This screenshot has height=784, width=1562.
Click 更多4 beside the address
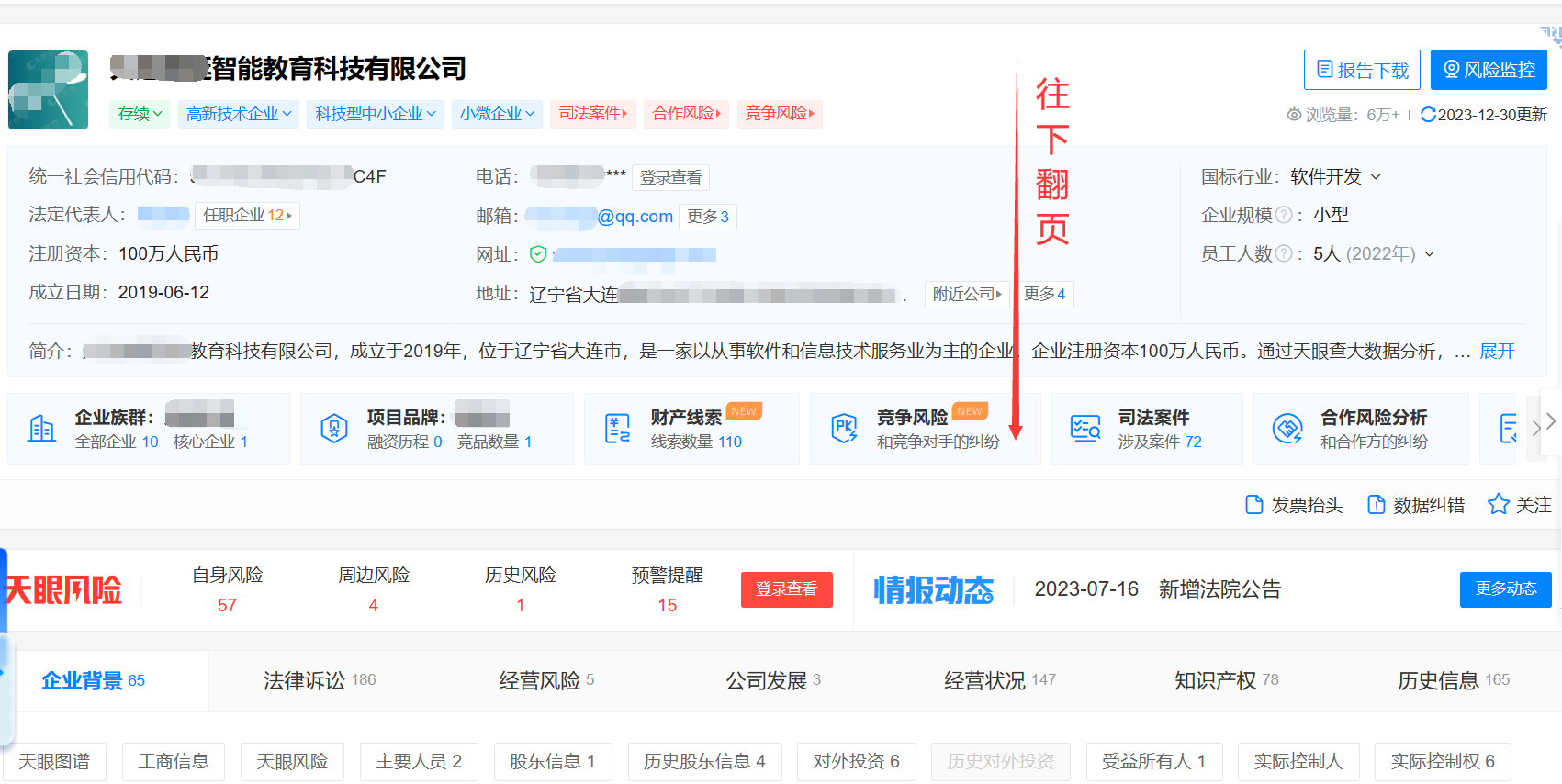(1044, 294)
